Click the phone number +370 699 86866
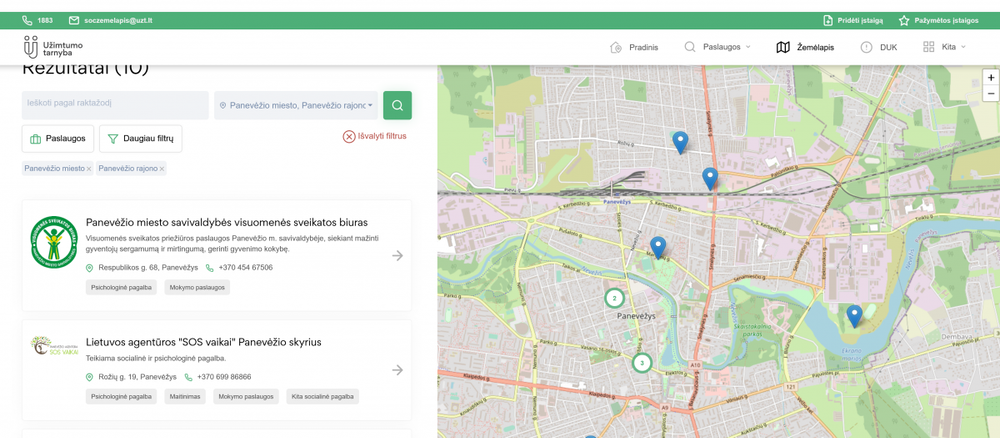The height and width of the screenshot is (438, 1000). click(x=224, y=377)
